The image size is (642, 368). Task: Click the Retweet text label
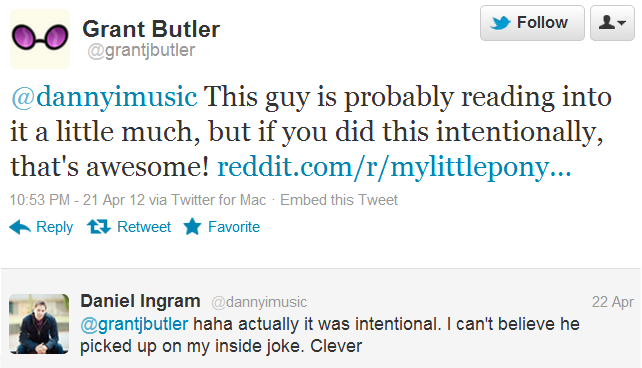pyautogui.click(x=144, y=227)
